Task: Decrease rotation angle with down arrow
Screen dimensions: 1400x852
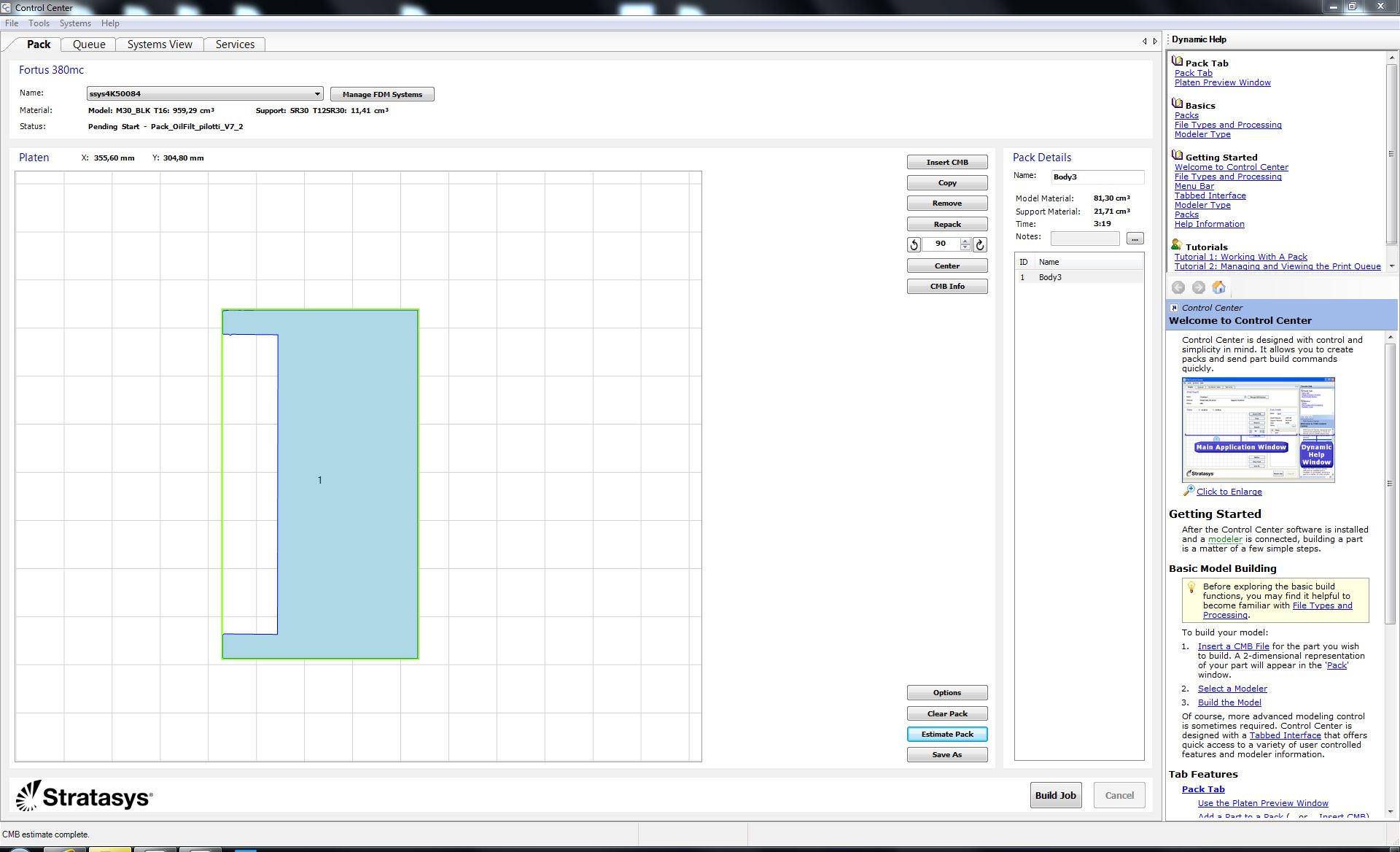Action: 965,247
